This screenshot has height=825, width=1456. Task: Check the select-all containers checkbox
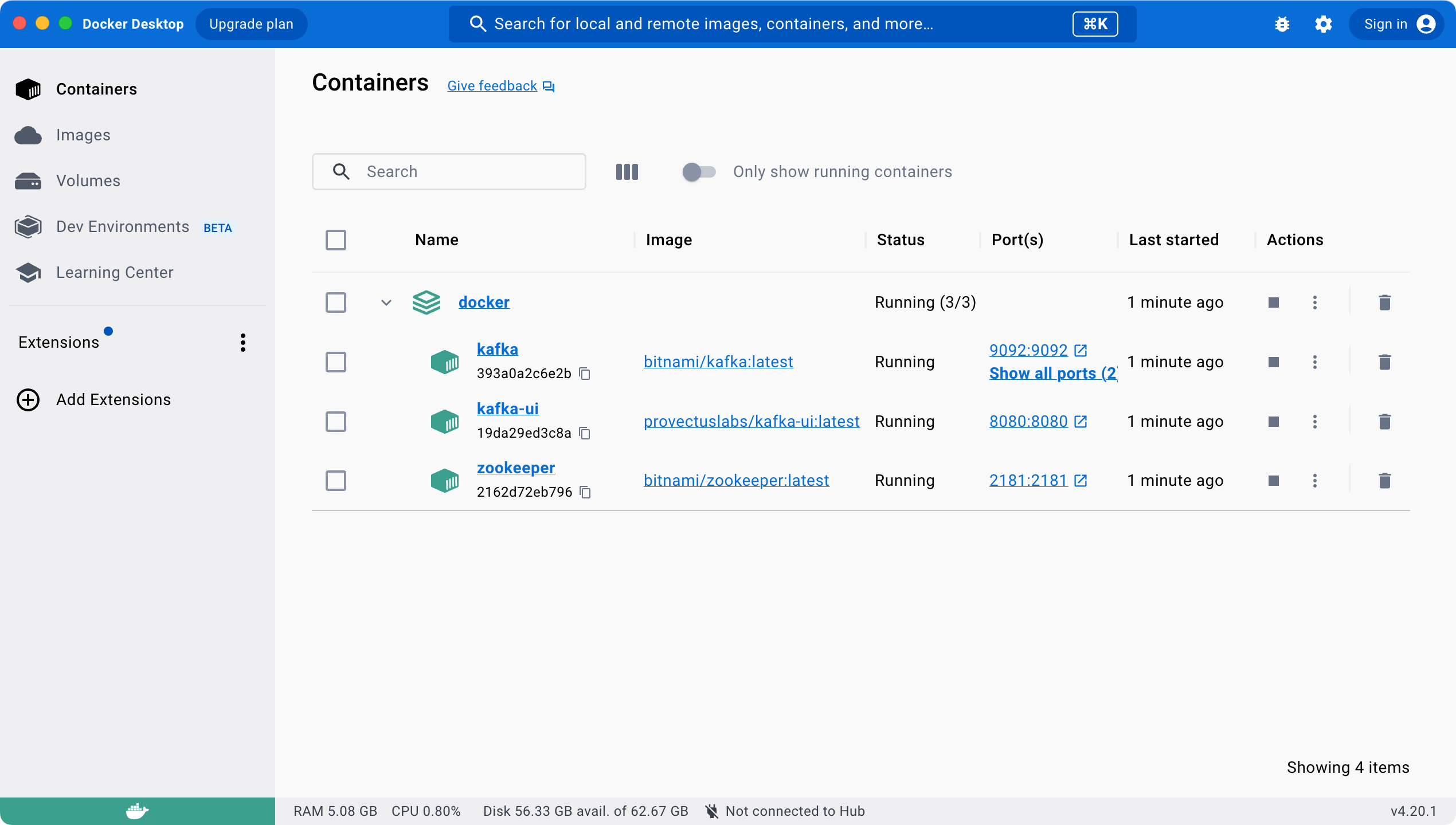coord(336,240)
